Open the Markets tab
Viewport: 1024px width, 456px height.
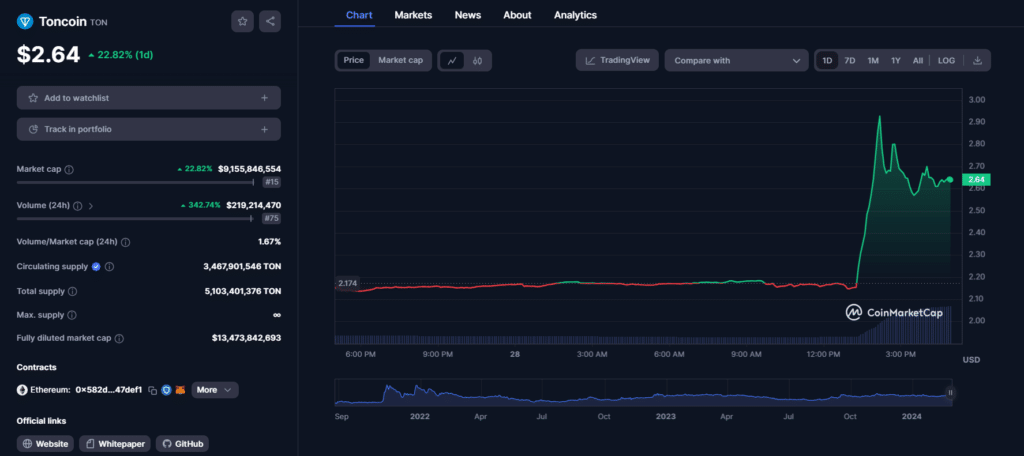click(x=413, y=14)
